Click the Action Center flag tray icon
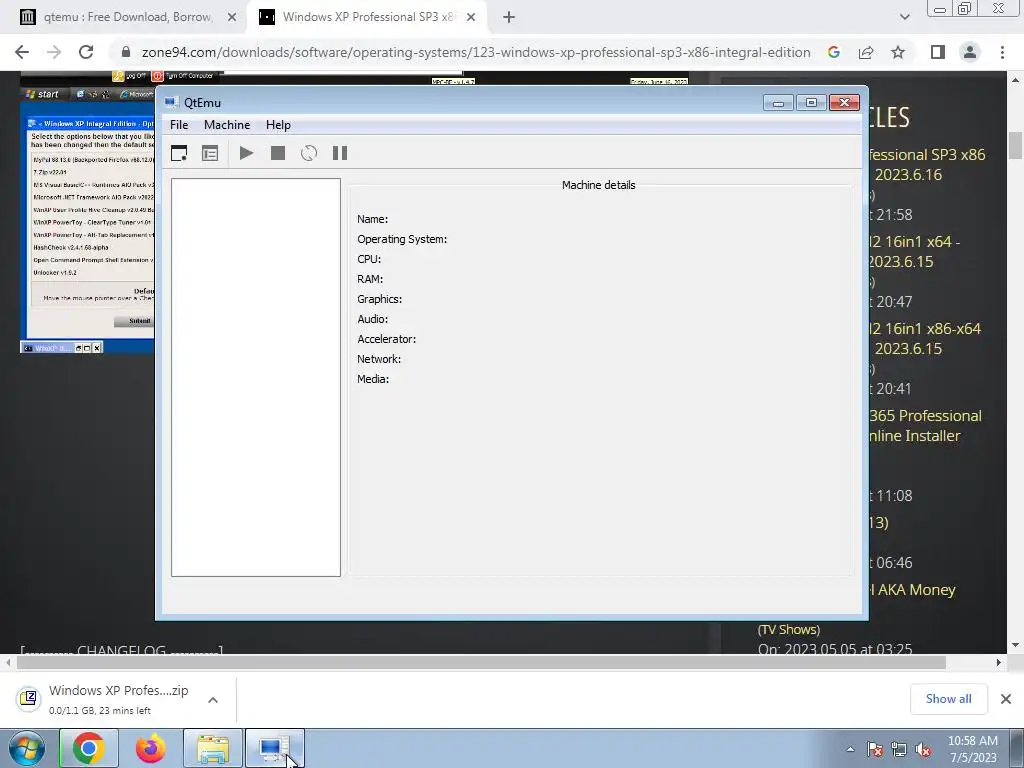The image size is (1024, 768). (875, 749)
